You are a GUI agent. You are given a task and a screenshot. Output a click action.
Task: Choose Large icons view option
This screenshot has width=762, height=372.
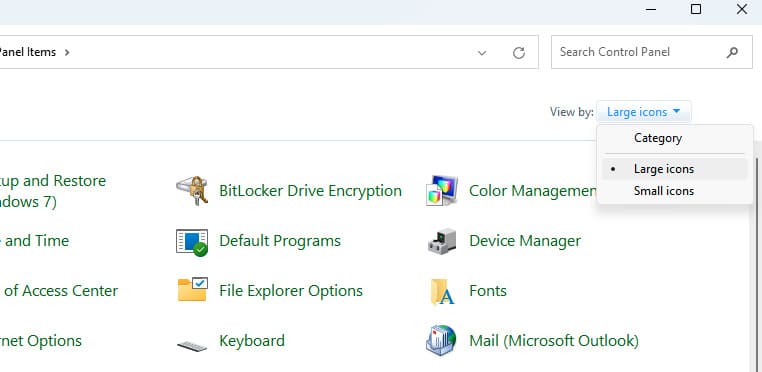click(675, 169)
